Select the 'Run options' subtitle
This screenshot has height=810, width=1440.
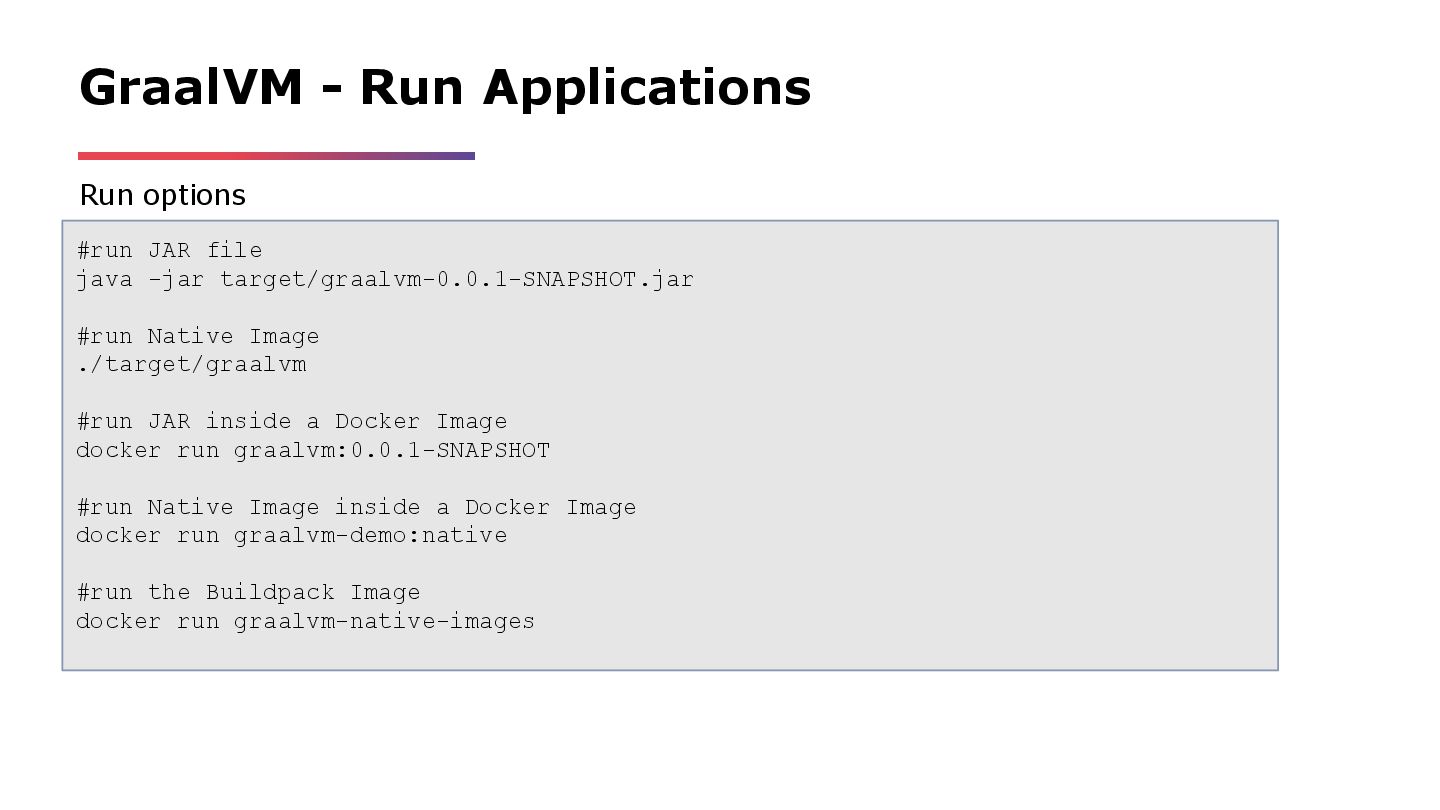pos(162,195)
